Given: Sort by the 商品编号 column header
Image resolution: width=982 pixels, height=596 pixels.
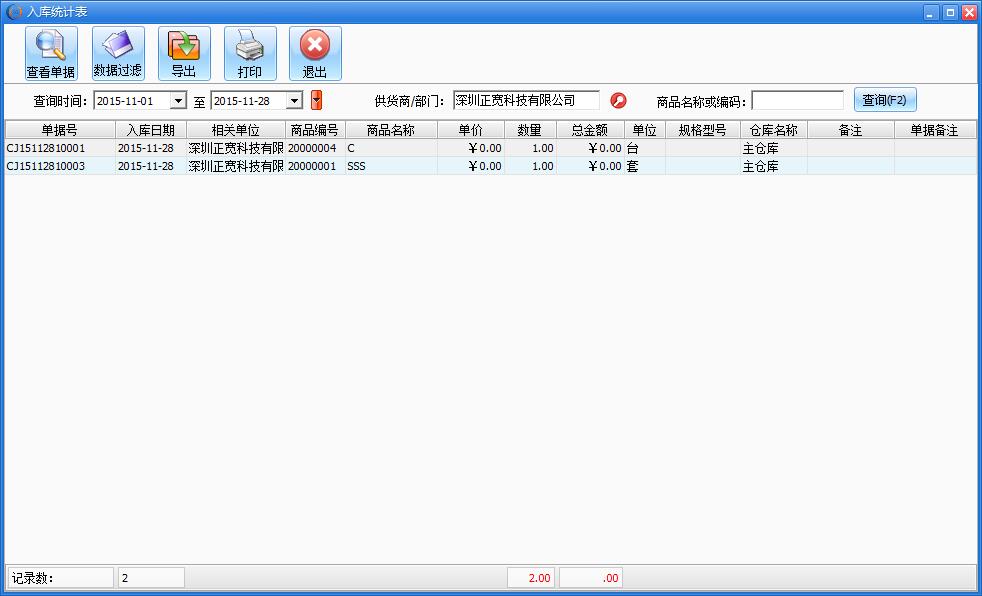Looking at the screenshot, I should 315,130.
